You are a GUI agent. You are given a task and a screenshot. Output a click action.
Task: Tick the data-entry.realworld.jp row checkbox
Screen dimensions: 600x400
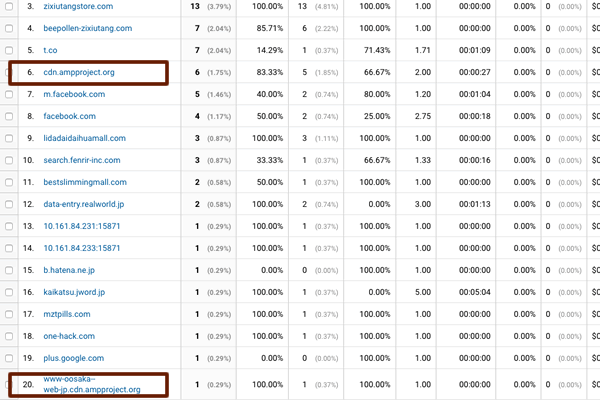pos(9,204)
